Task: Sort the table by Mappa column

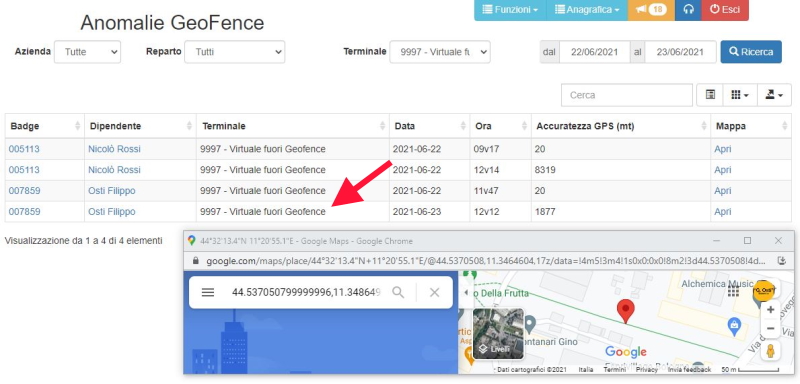Action: [751, 126]
